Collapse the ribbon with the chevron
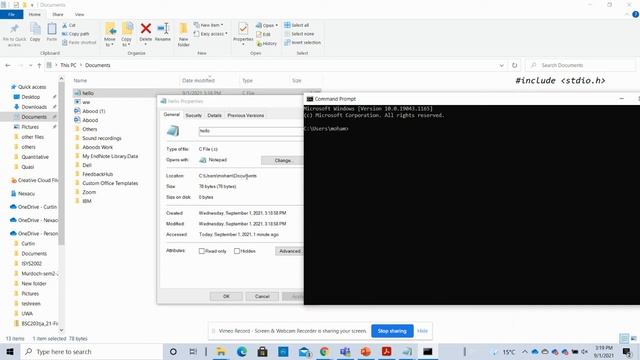 click(x=627, y=14)
